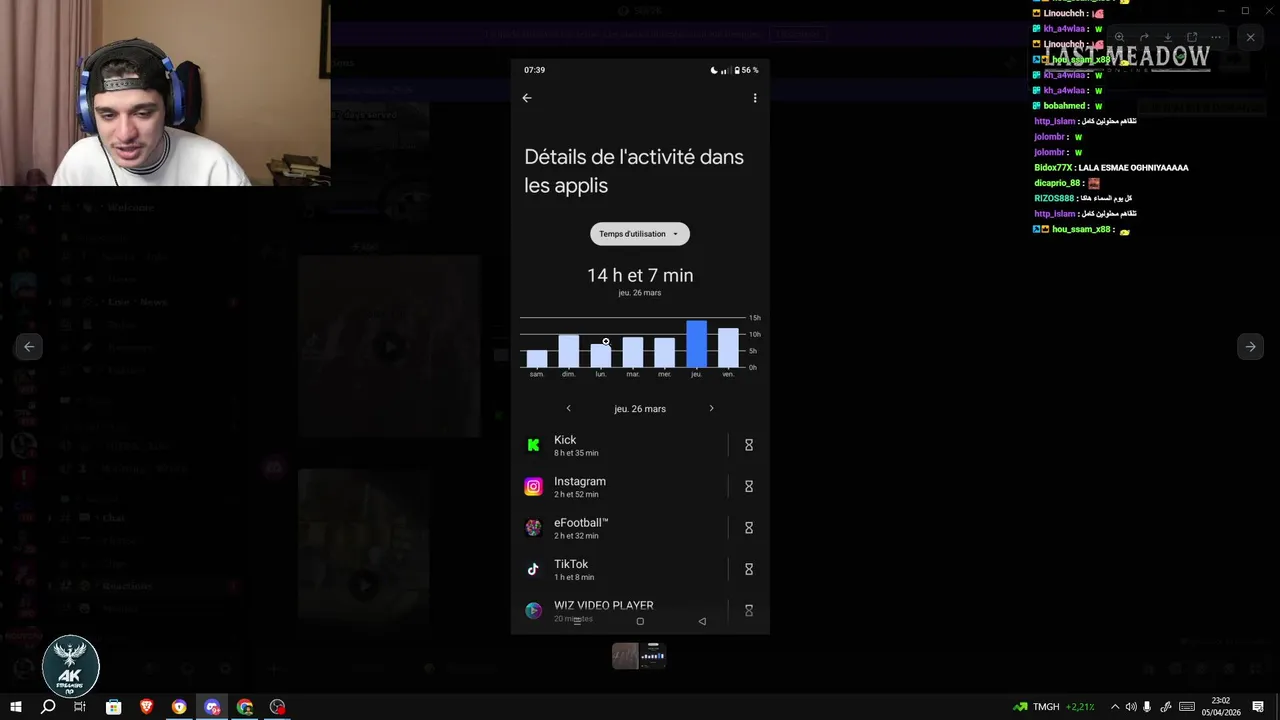Show the next image with right arrow
The image size is (1280, 720).
click(x=1250, y=347)
